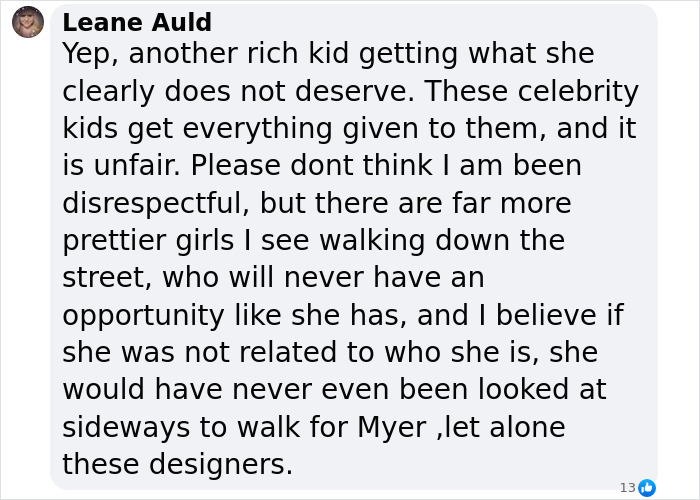
Task: Click the word "Yep" starting the comment
Action: point(89,54)
